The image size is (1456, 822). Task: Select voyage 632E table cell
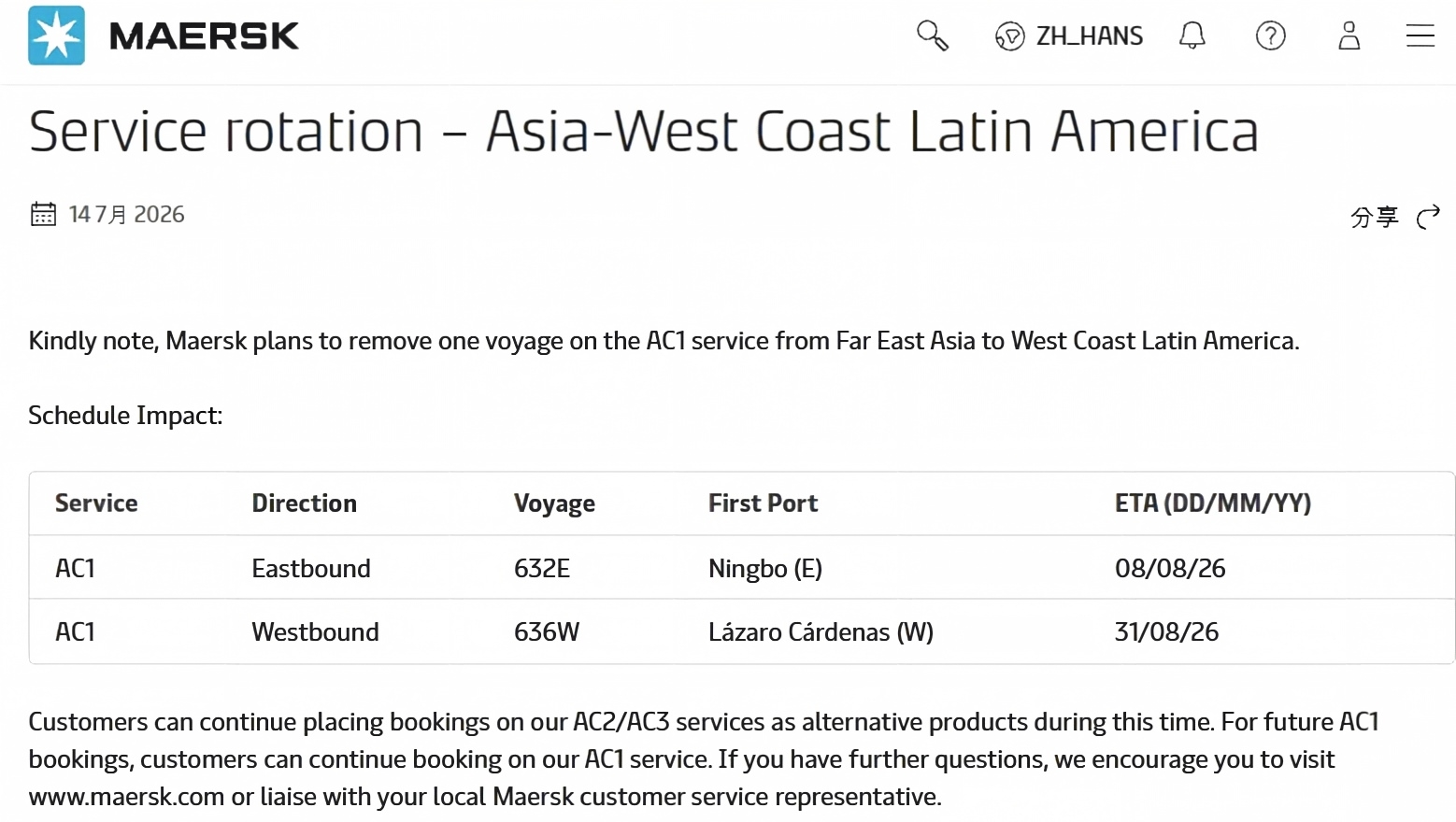pos(542,568)
